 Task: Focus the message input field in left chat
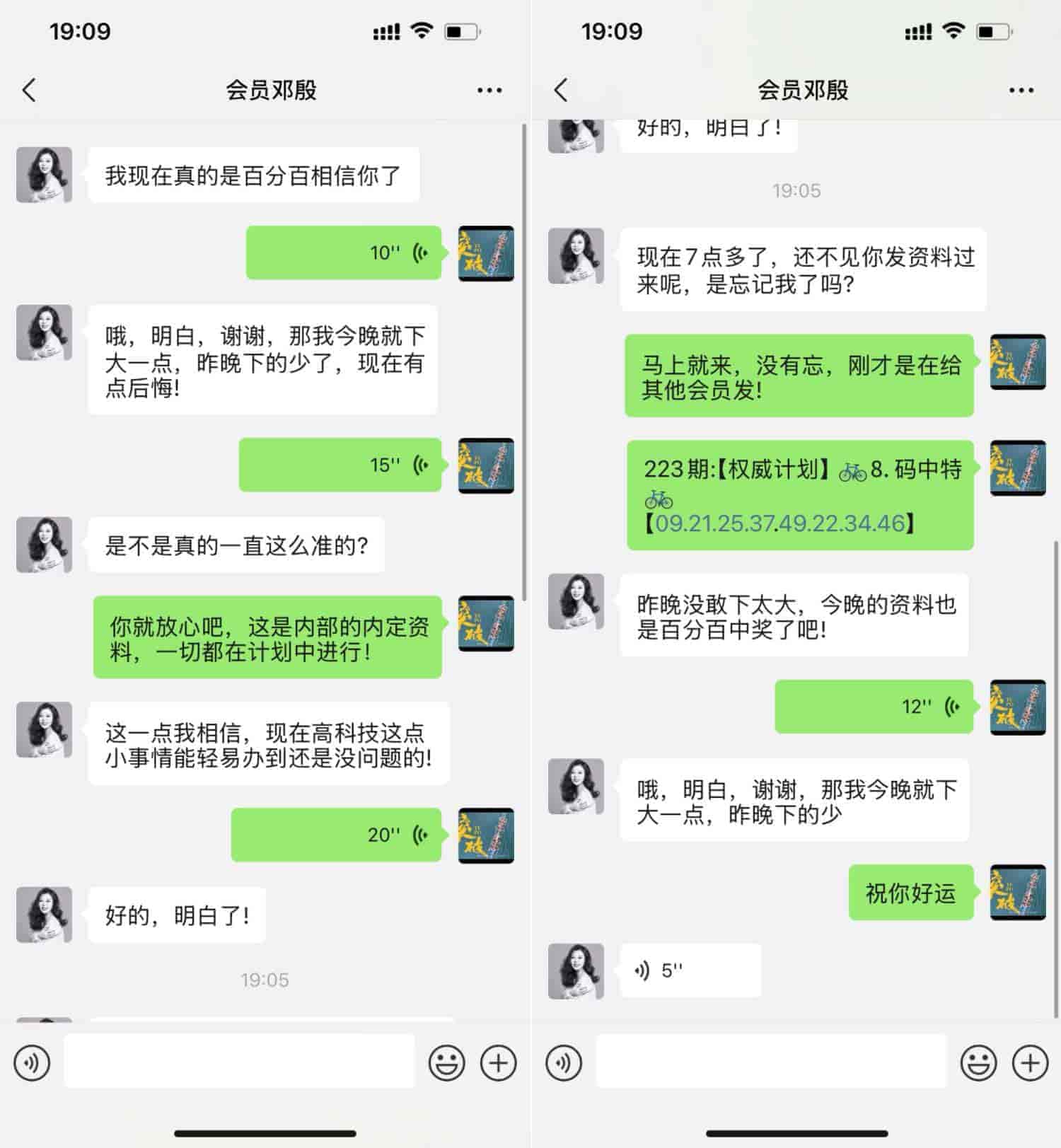(239, 1061)
